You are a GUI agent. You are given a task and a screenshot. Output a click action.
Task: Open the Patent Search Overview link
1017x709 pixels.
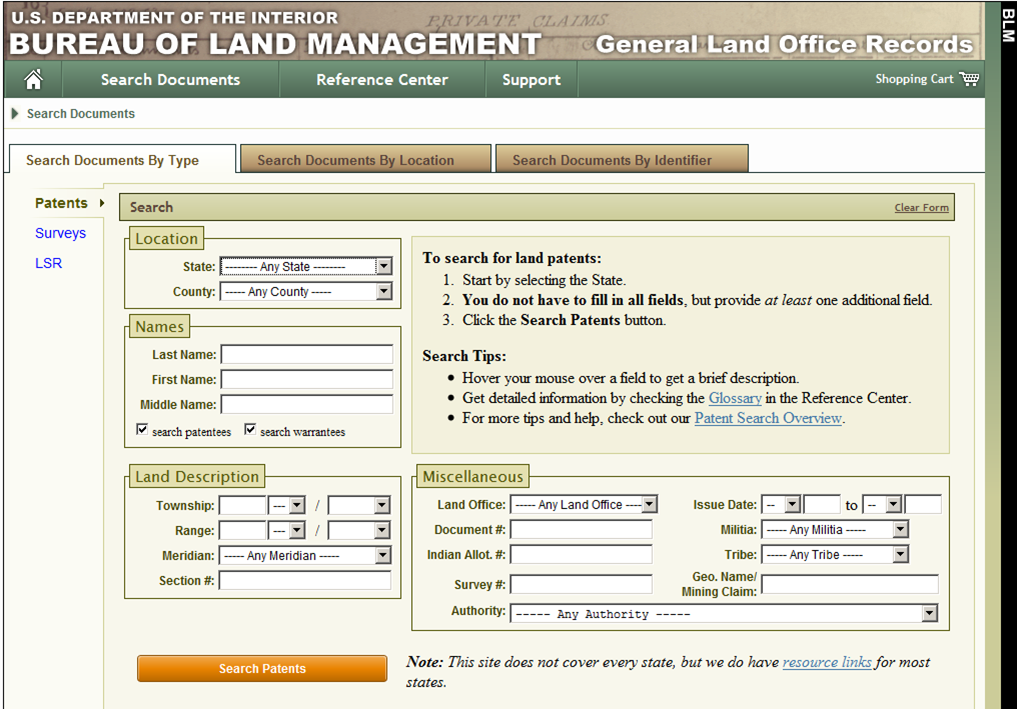(x=768, y=418)
